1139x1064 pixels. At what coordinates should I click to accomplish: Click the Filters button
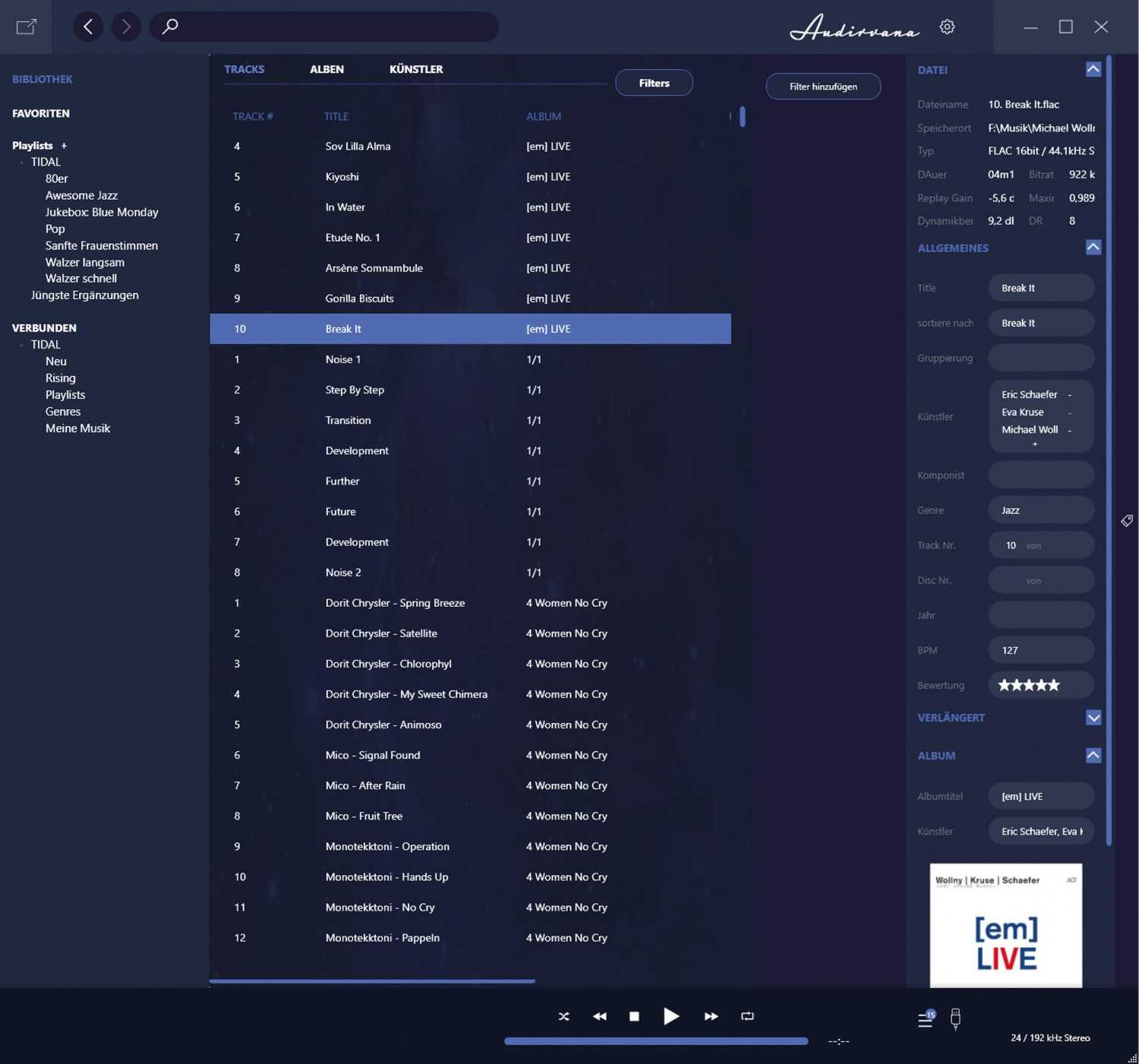pyautogui.click(x=654, y=83)
